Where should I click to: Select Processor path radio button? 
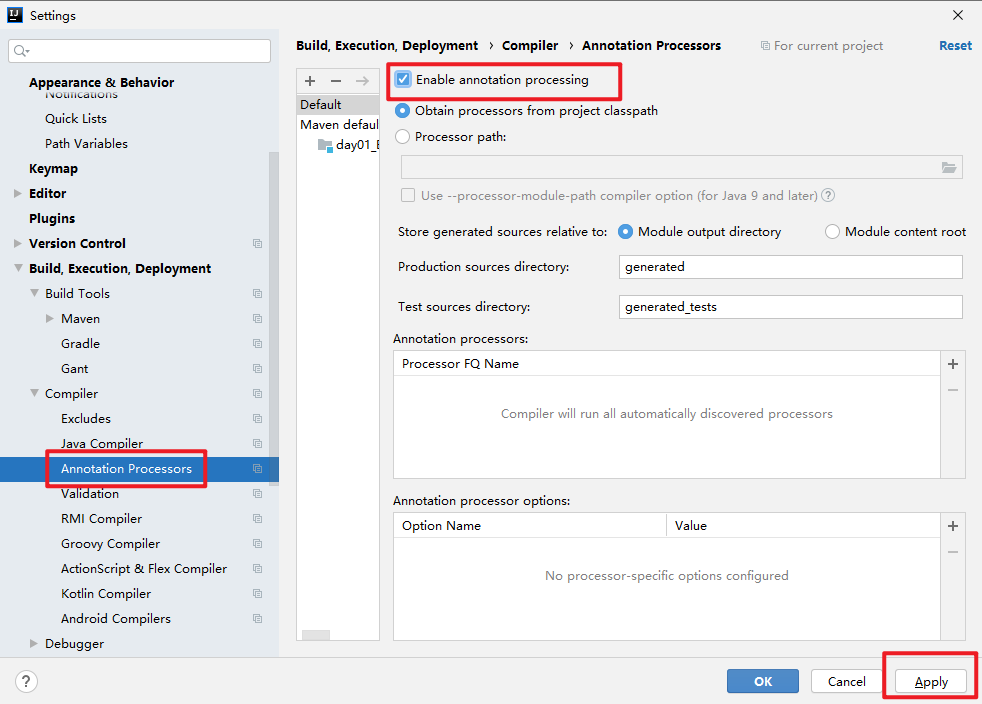(x=403, y=137)
